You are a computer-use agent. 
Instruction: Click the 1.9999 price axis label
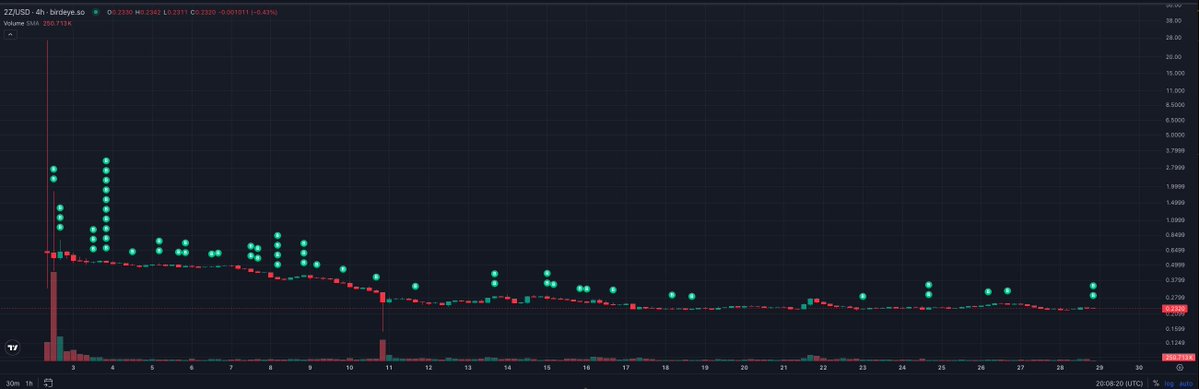point(1174,186)
